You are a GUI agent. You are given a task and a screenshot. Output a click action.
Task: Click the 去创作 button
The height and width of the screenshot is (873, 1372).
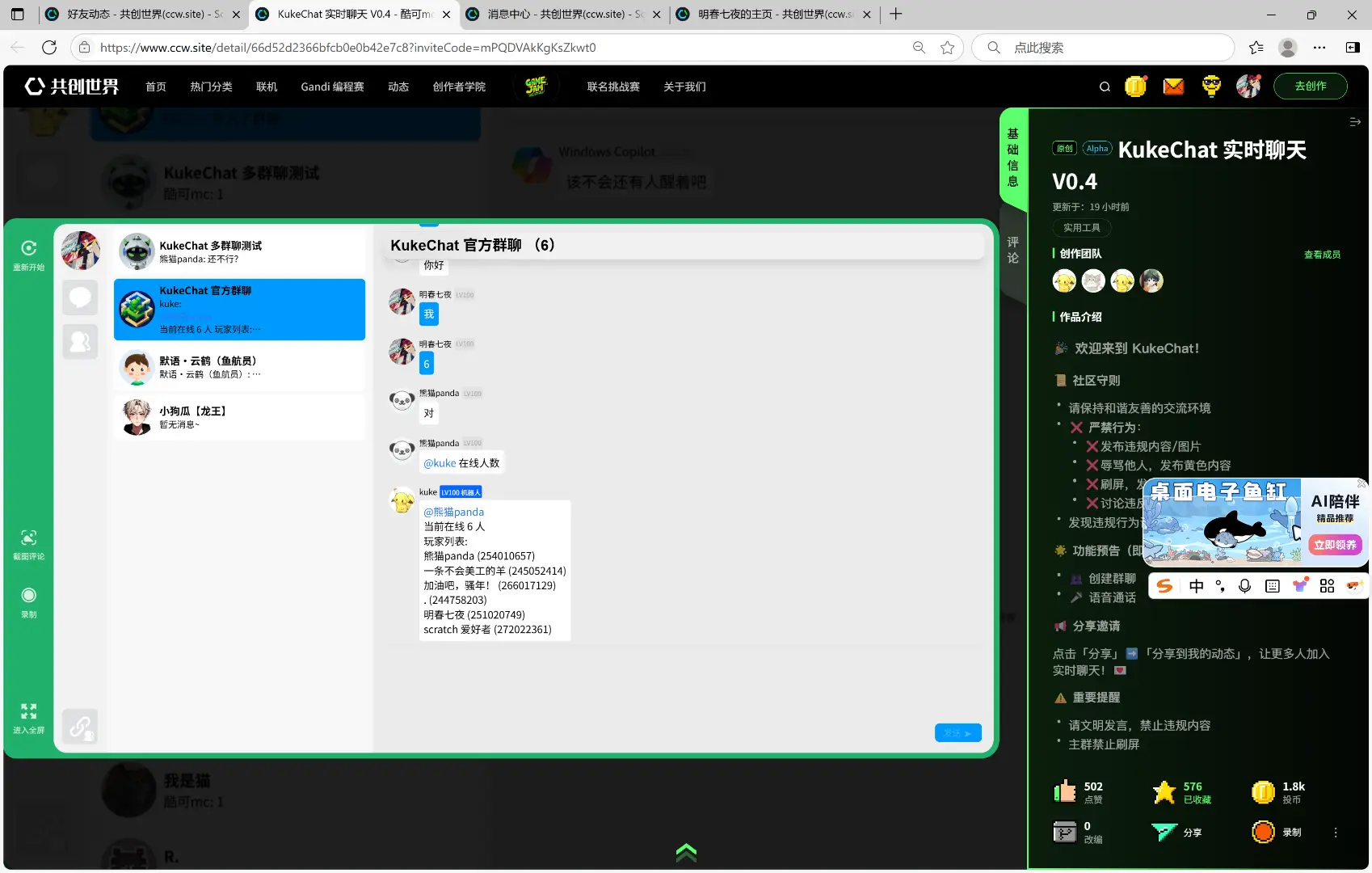click(x=1311, y=86)
